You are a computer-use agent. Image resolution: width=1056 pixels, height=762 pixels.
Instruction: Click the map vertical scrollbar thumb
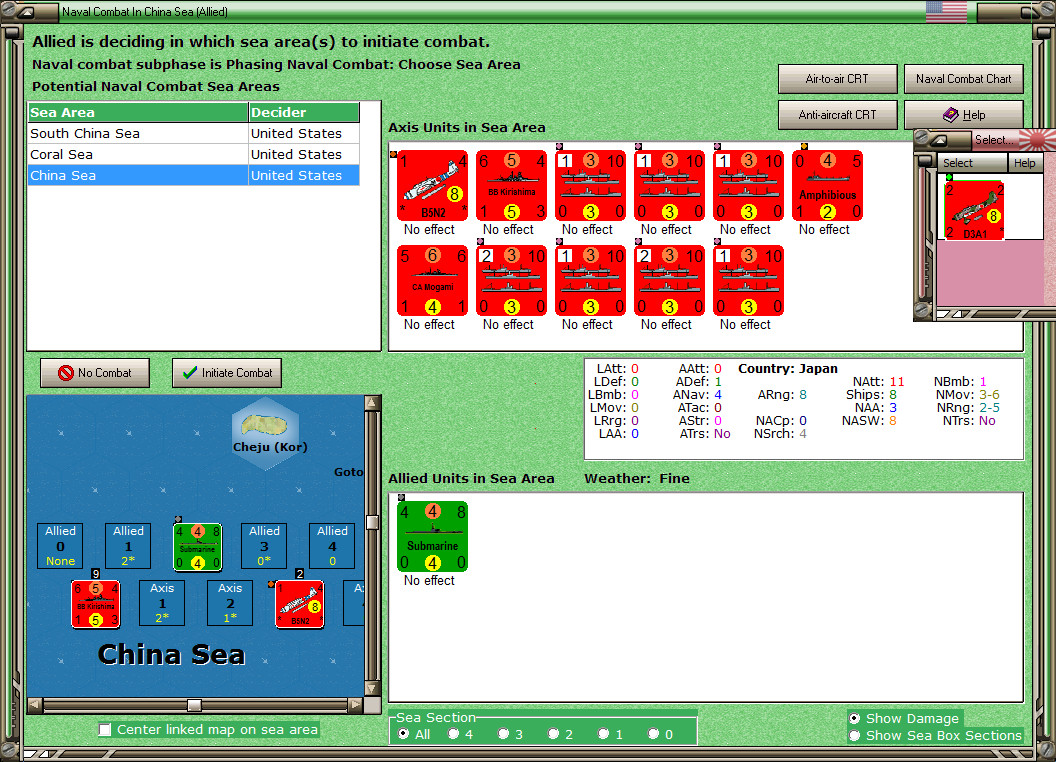(372, 523)
